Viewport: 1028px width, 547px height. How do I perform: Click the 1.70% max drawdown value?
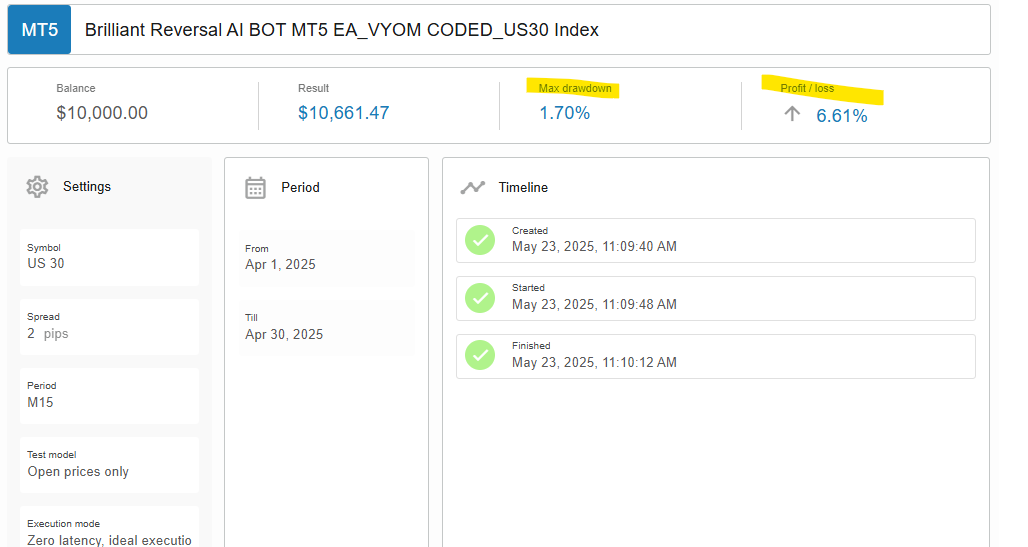click(x=565, y=113)
